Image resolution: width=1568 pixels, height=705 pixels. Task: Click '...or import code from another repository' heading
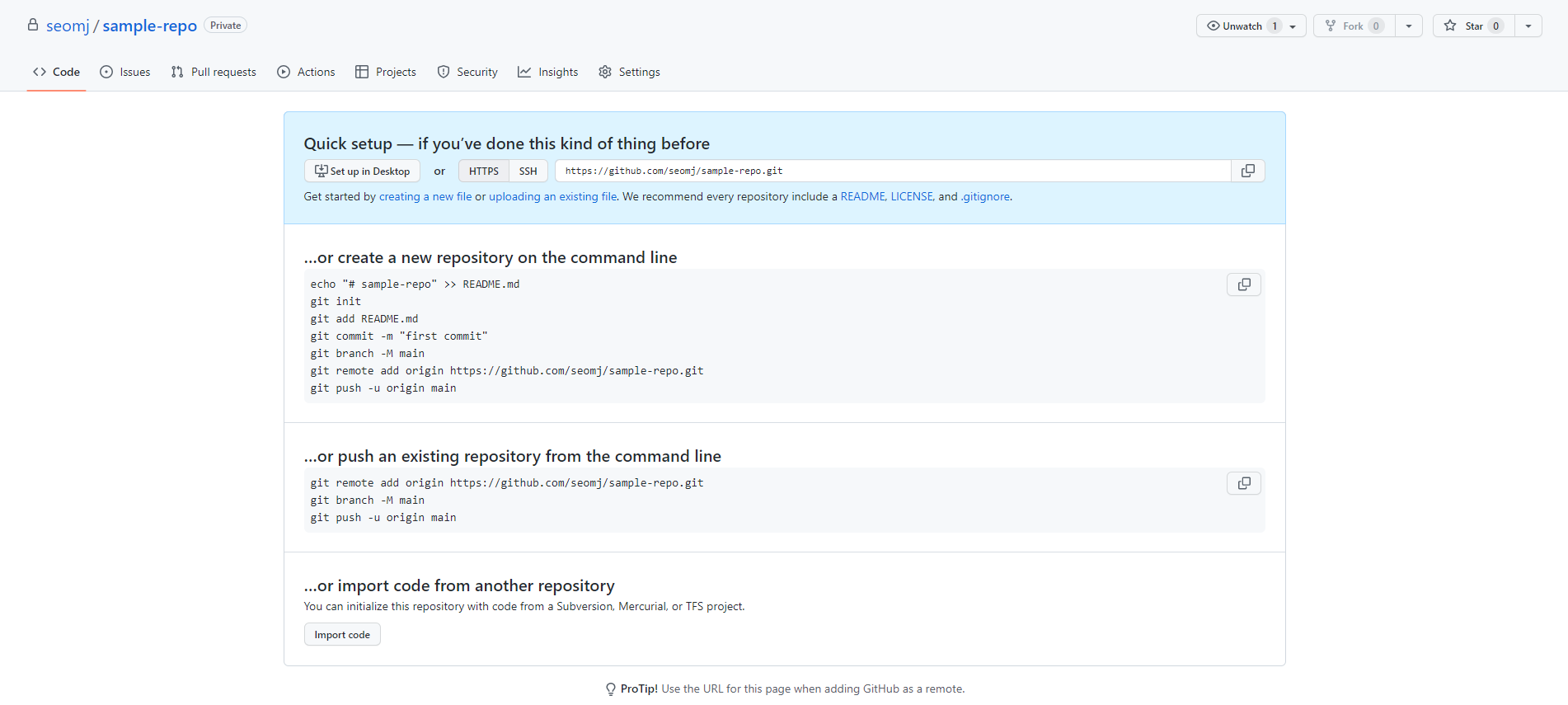459,585
